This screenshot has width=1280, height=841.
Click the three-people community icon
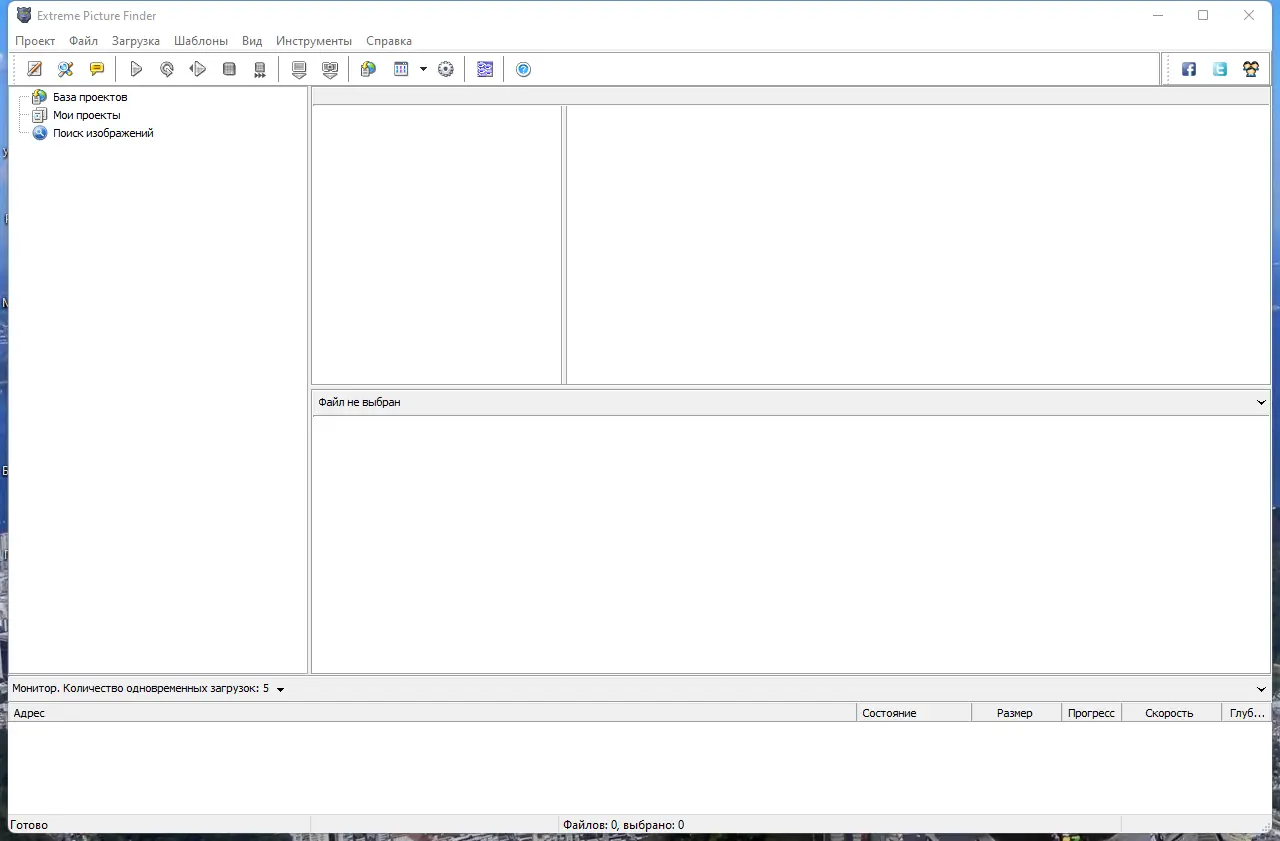(1251, 69)
